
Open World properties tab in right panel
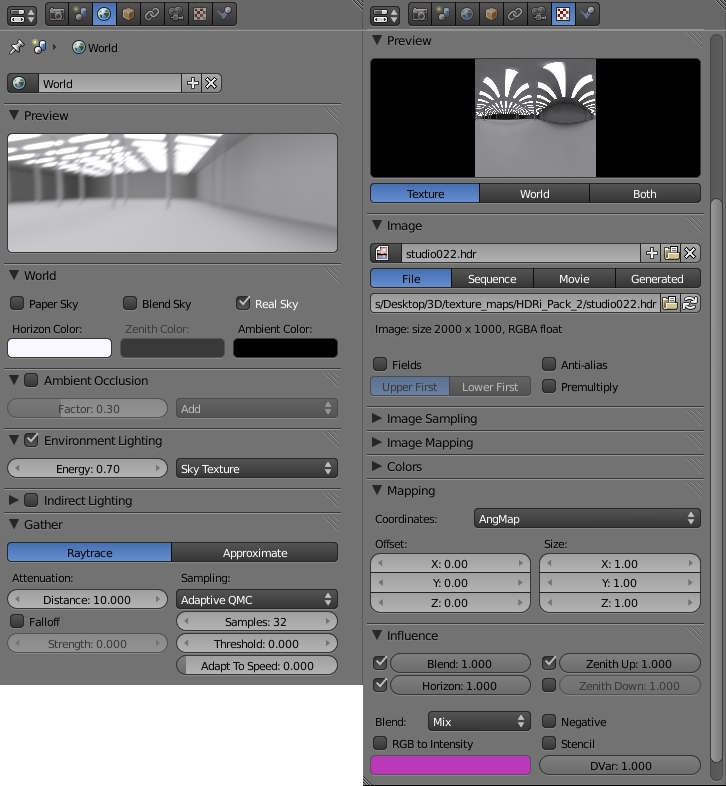(467, 14)
